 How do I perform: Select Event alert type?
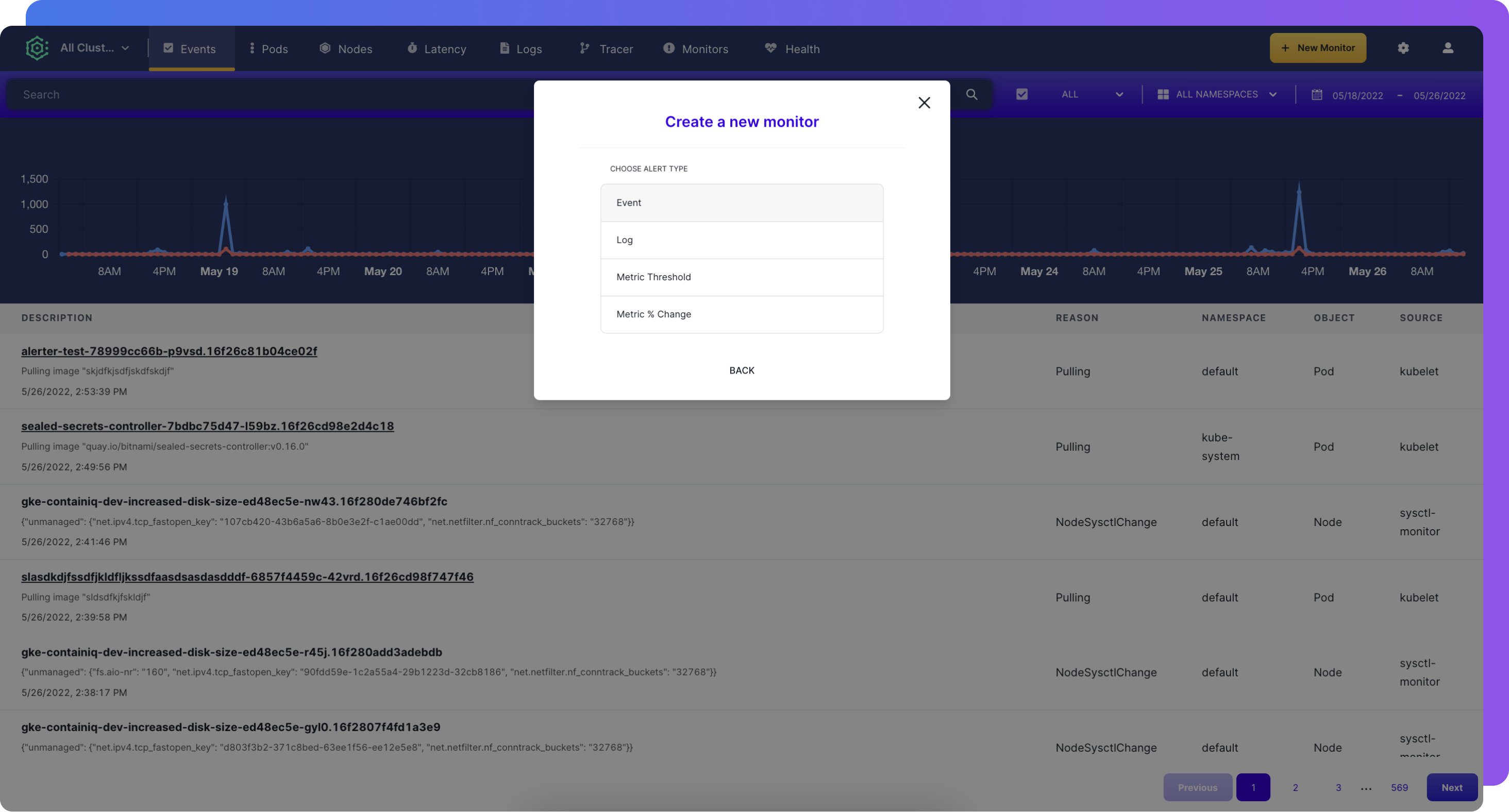(742, 202)
